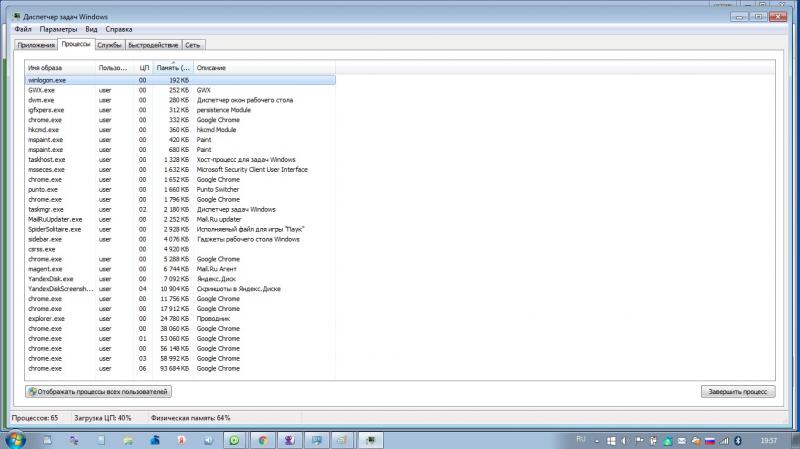Select mspaint.exe using 420 КБ
This screenshot has width=800, height=449.
[x=180, y=140]
